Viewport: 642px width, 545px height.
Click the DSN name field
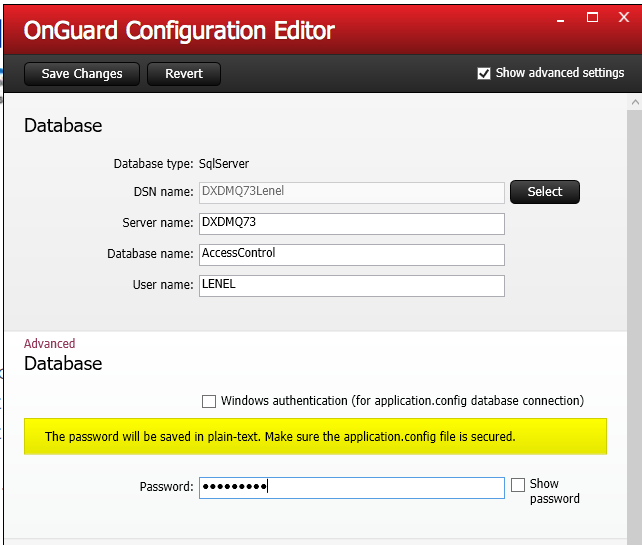[352, 193]
